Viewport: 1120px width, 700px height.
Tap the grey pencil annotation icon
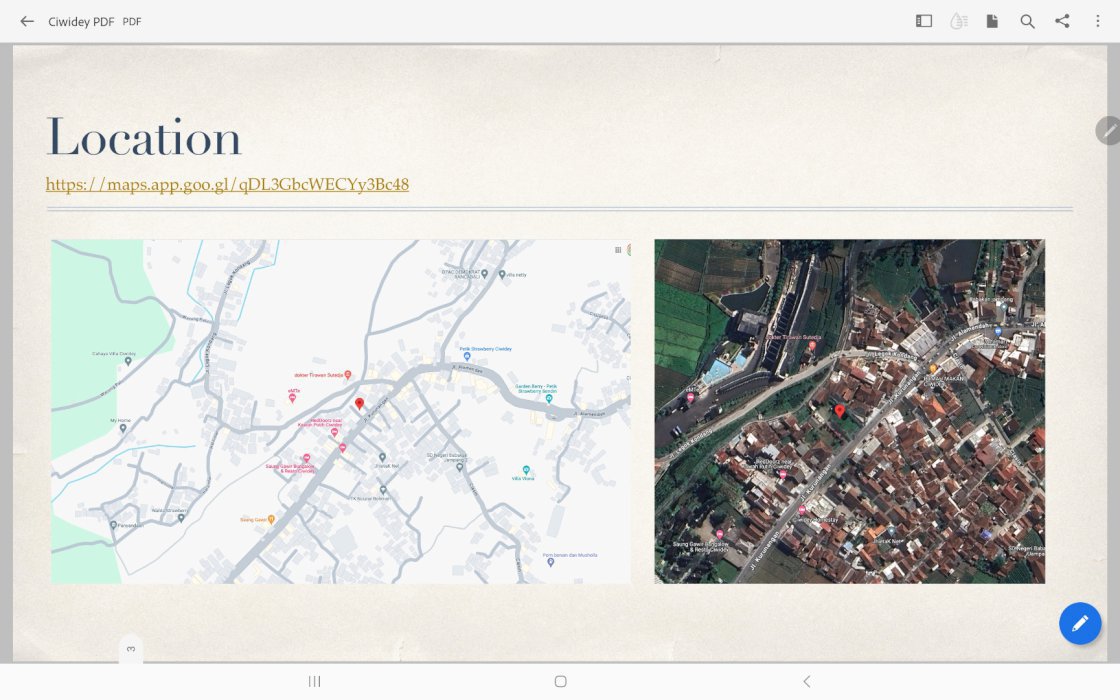point(1108,131)
